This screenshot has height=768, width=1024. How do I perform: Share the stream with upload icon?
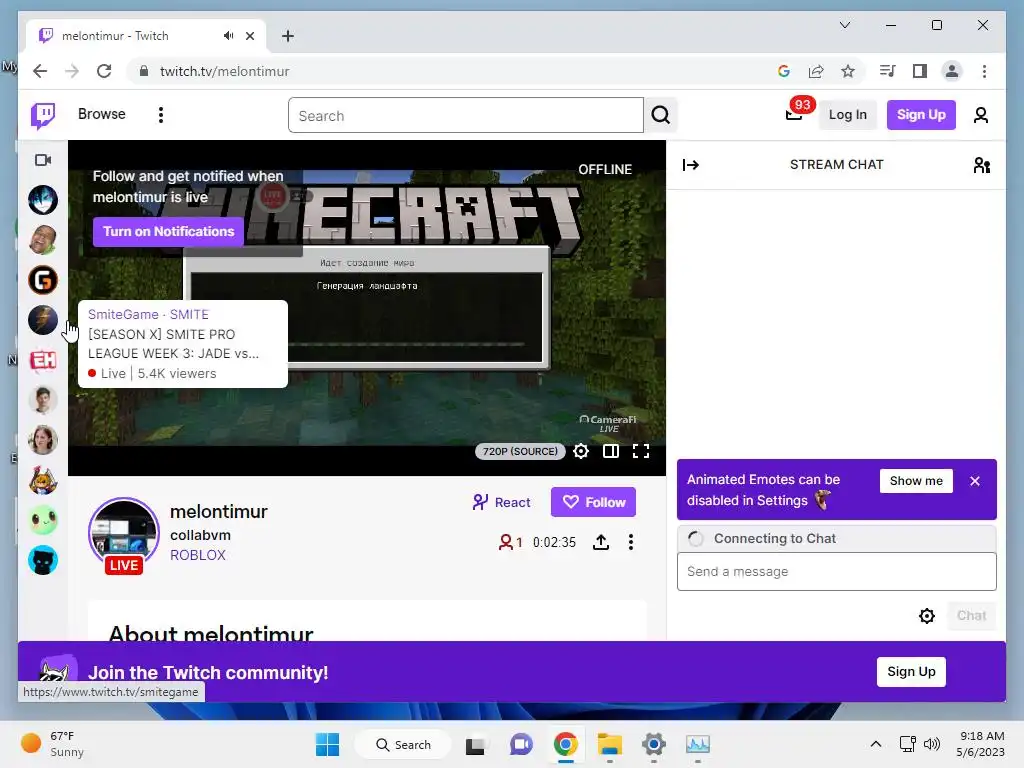pos(601,542)
